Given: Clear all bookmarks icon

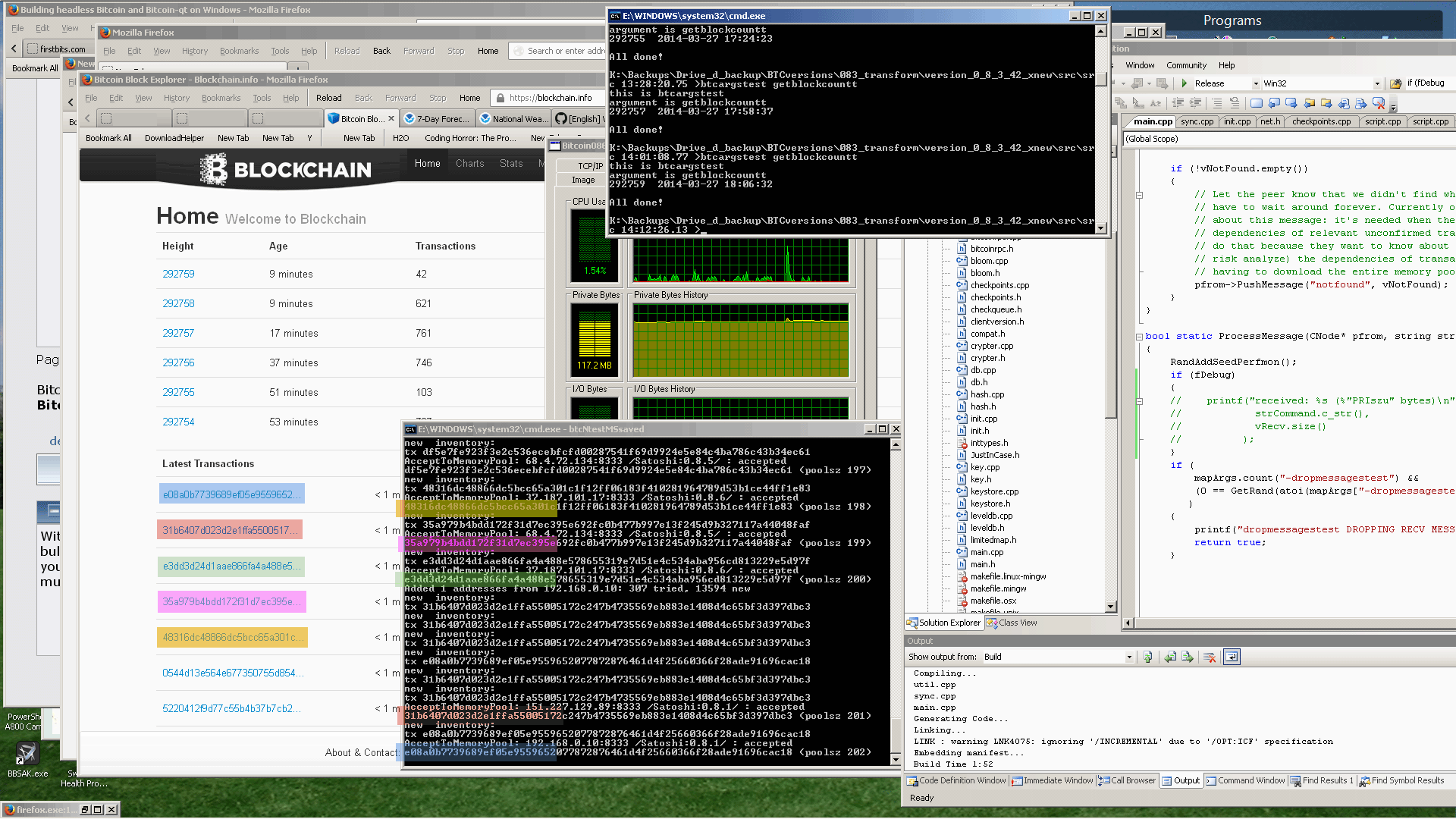Looking at the screenshot, I should click(x=1379, y=103).
